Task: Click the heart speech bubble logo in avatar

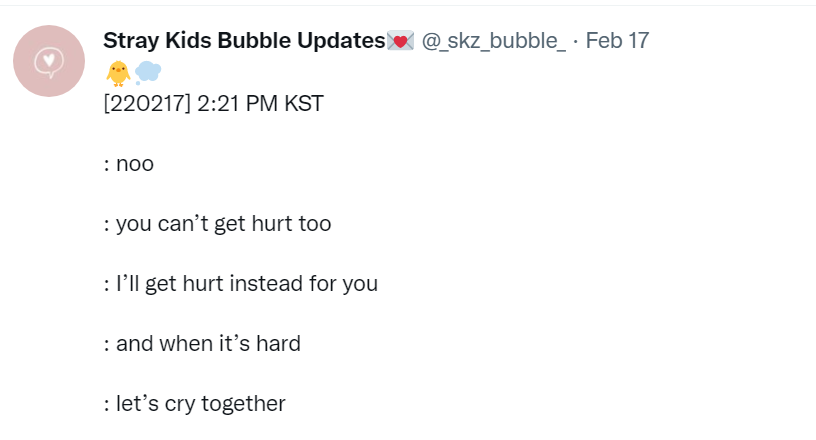Action: 49,62
